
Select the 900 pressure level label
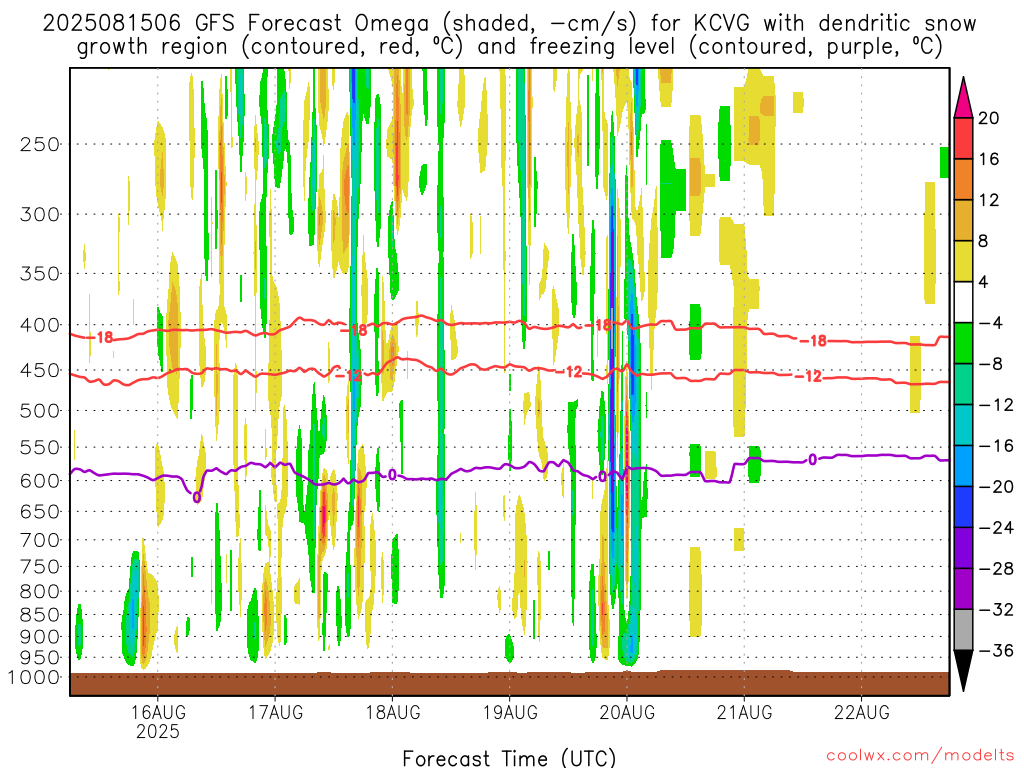[x=40, y=636]
